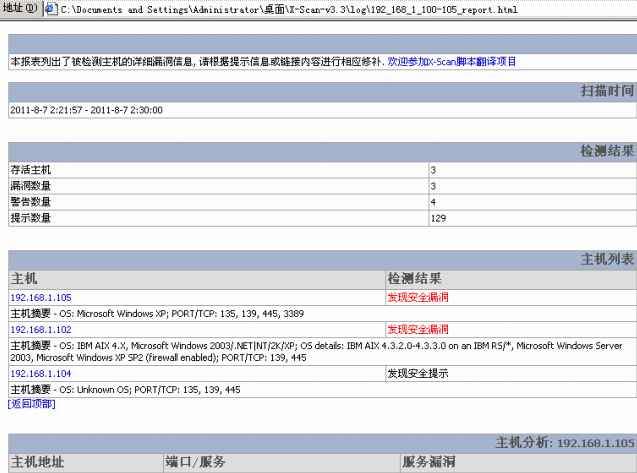Open host link 192.168.1.105

[x=41, y=298]
